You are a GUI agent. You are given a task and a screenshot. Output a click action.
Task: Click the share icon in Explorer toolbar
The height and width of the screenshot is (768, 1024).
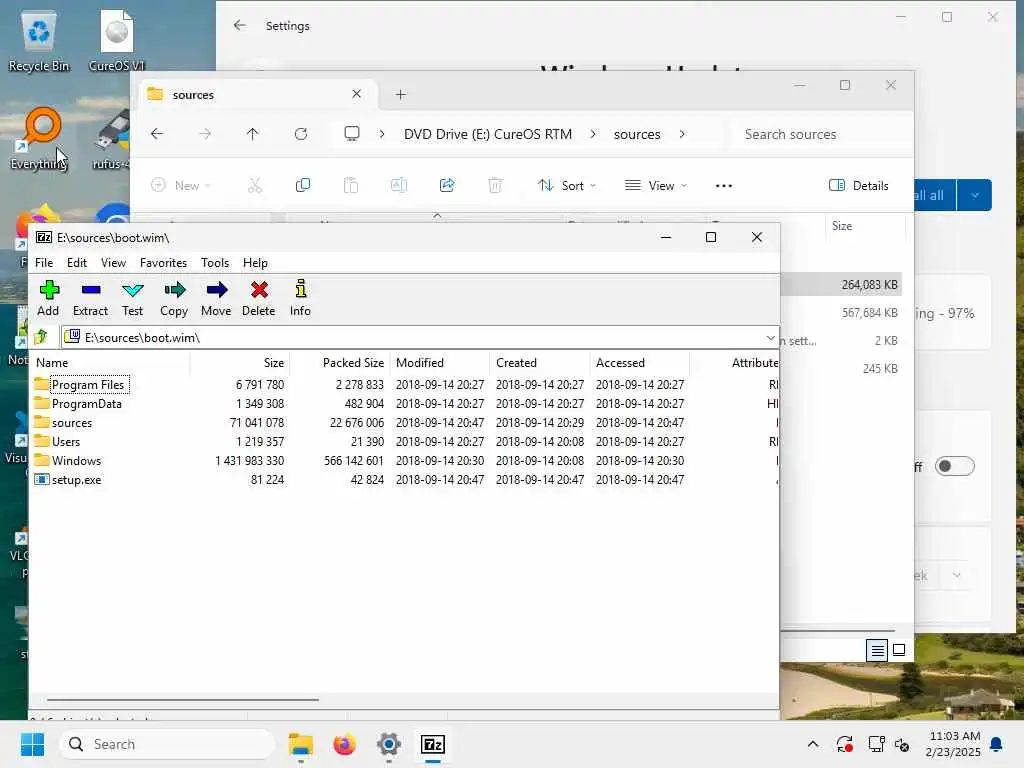pyautogui.click(x=447, y=185)
